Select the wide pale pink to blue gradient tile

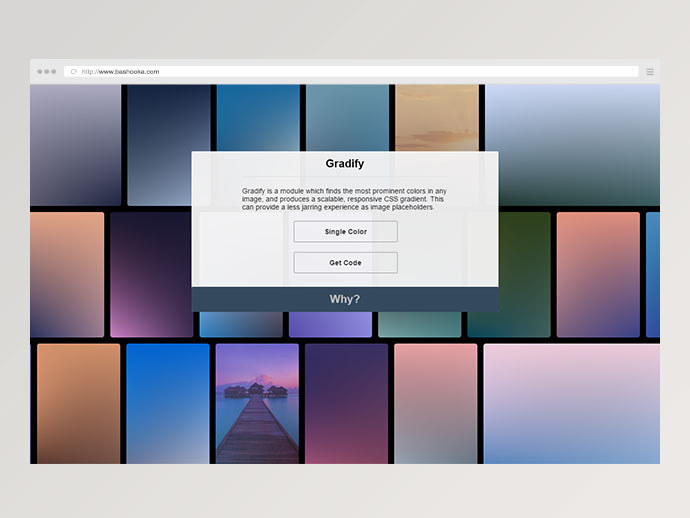(572, 404)
